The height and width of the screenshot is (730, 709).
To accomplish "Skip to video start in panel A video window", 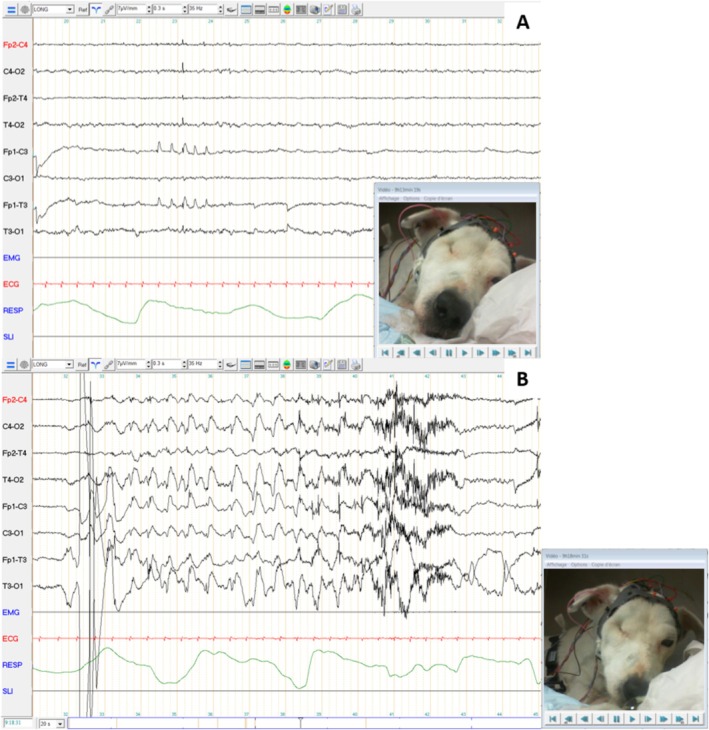I will point(385,352).
